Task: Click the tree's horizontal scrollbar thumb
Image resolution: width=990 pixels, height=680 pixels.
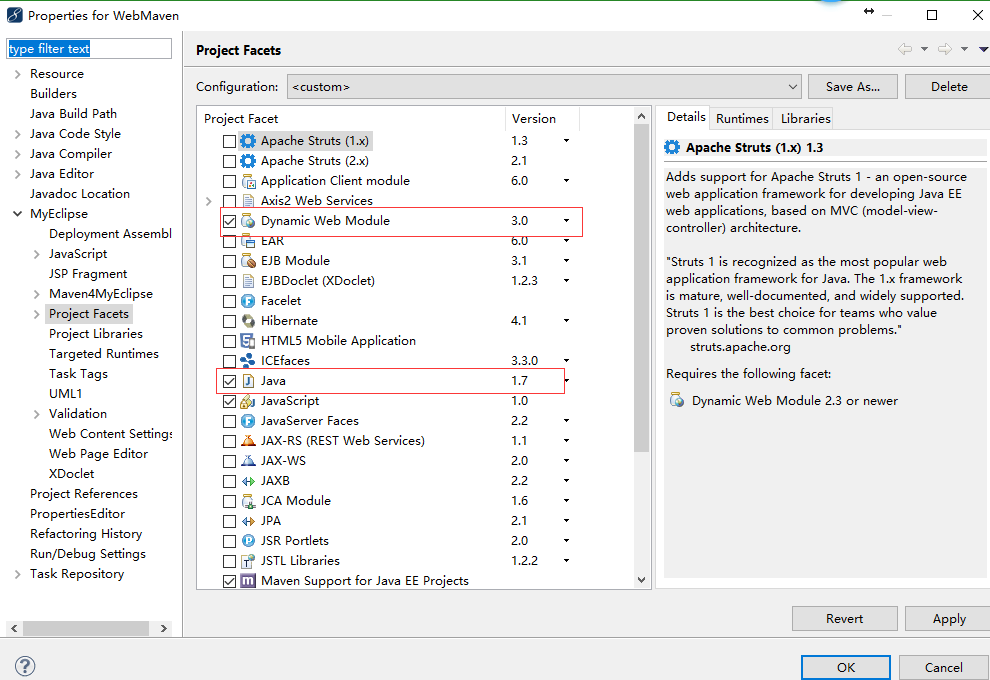Action: 86,628
